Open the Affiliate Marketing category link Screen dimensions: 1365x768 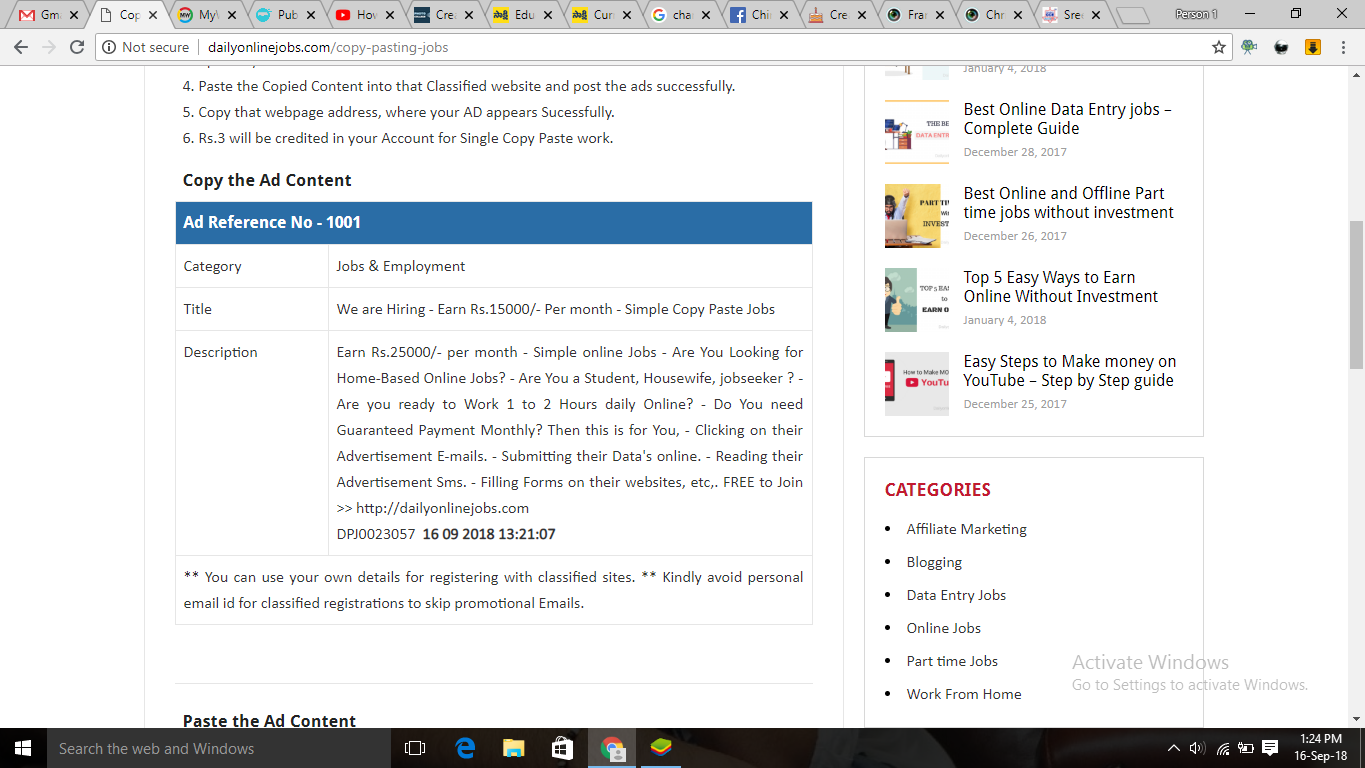point(966,529)
